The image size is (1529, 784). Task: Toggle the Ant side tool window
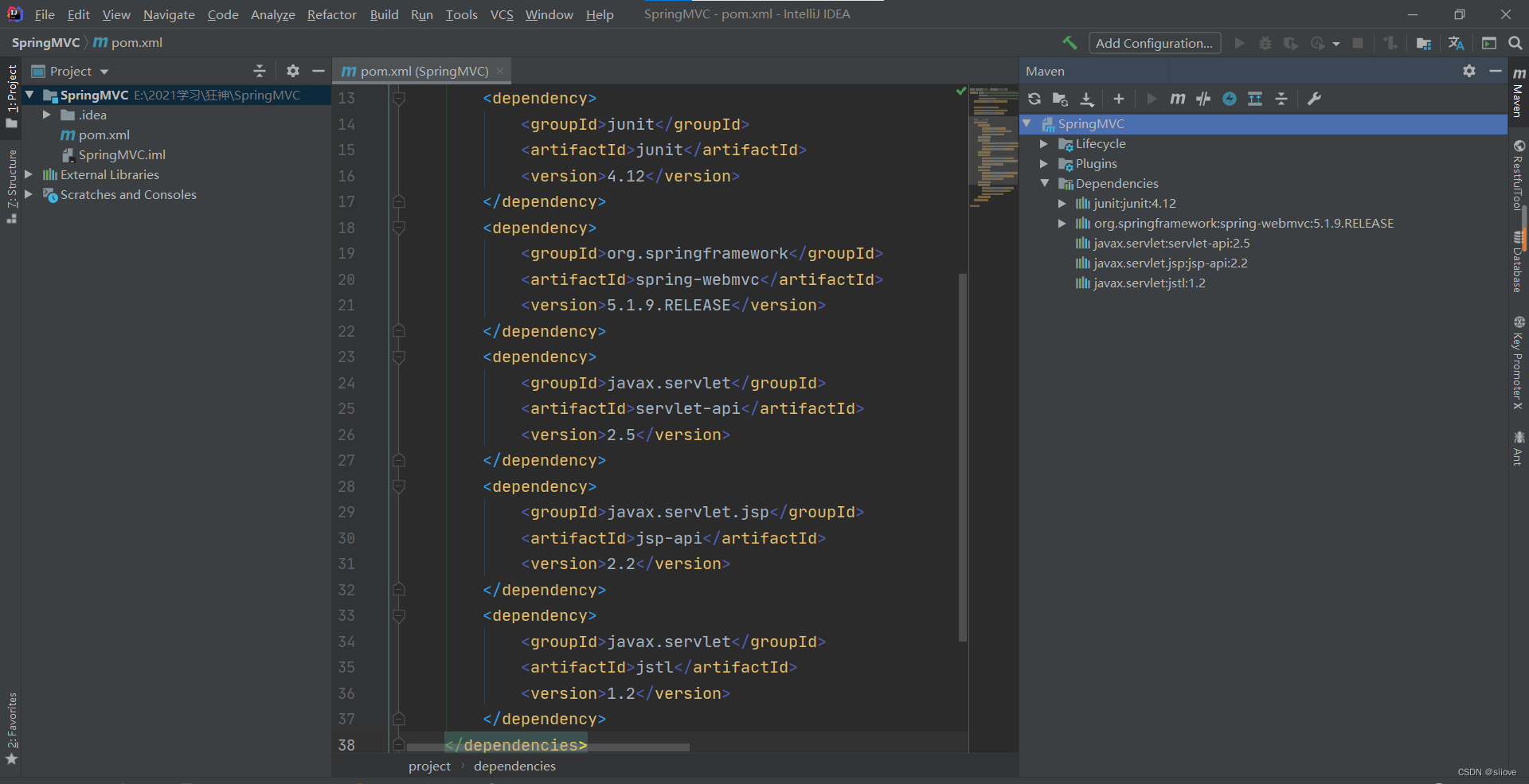tap(1518, 448)
